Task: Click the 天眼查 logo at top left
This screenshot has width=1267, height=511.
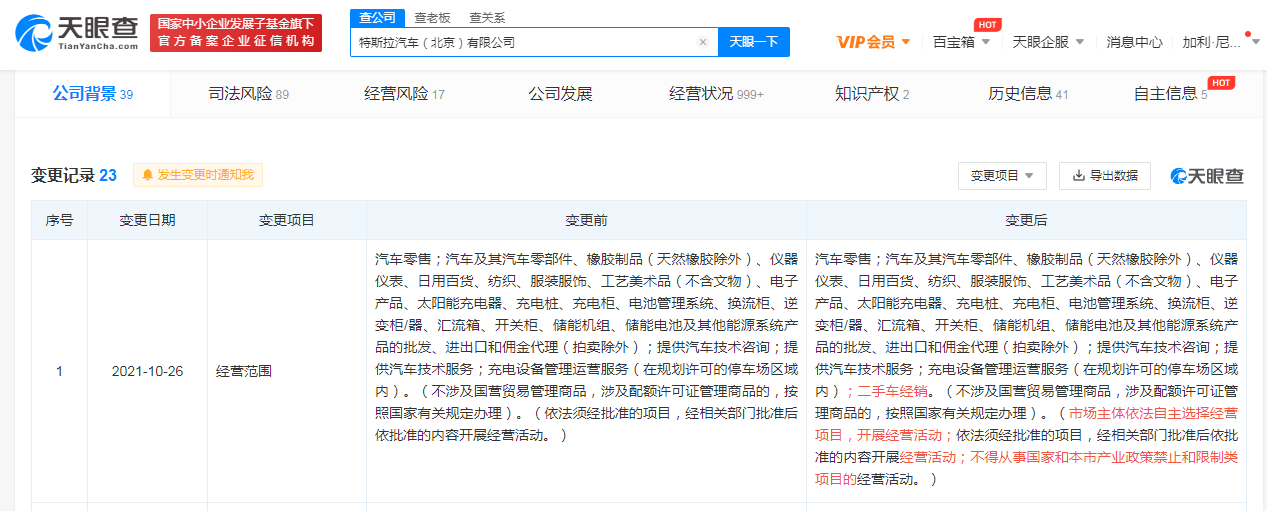Action: coord(76,33)
